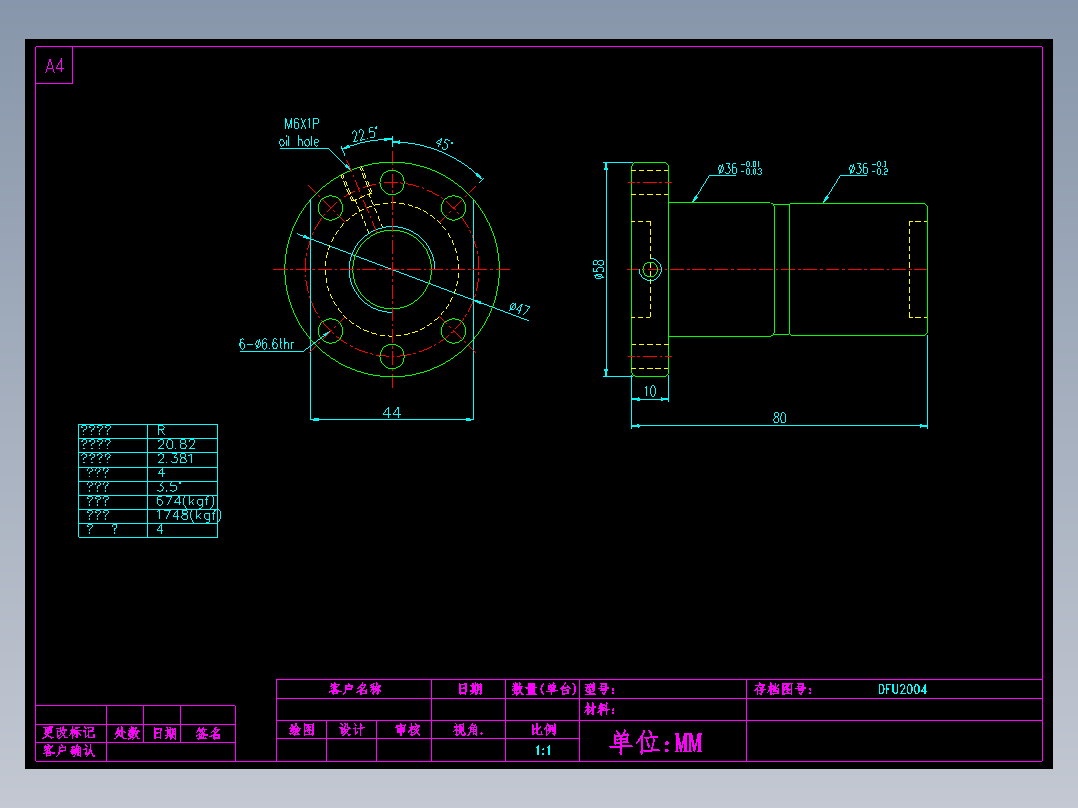The height and width of the screenshot is (808, 1078).
Task: Select the 绘图 cell in title block
Action: (302, 730)
